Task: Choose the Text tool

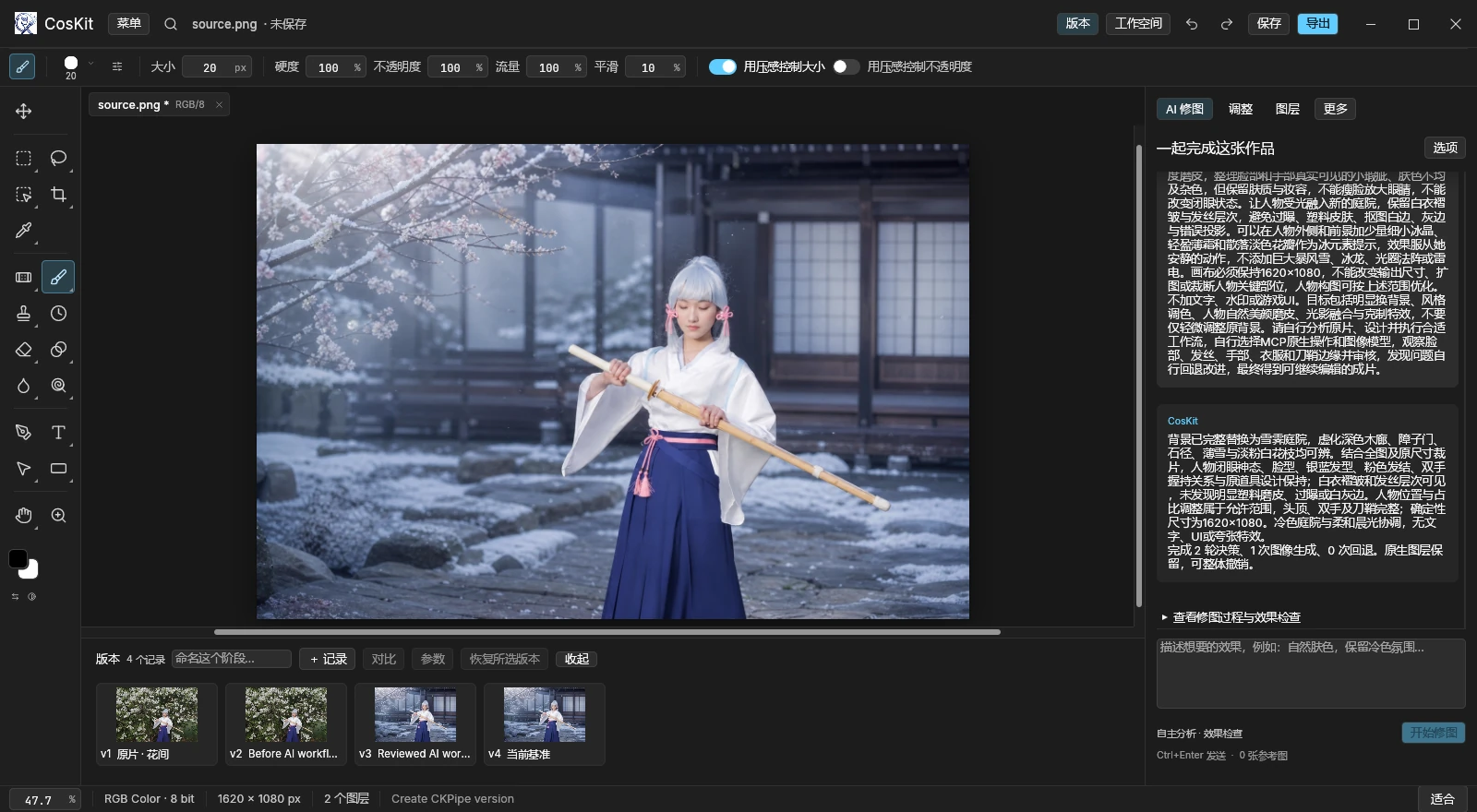Action: (59, 433)
